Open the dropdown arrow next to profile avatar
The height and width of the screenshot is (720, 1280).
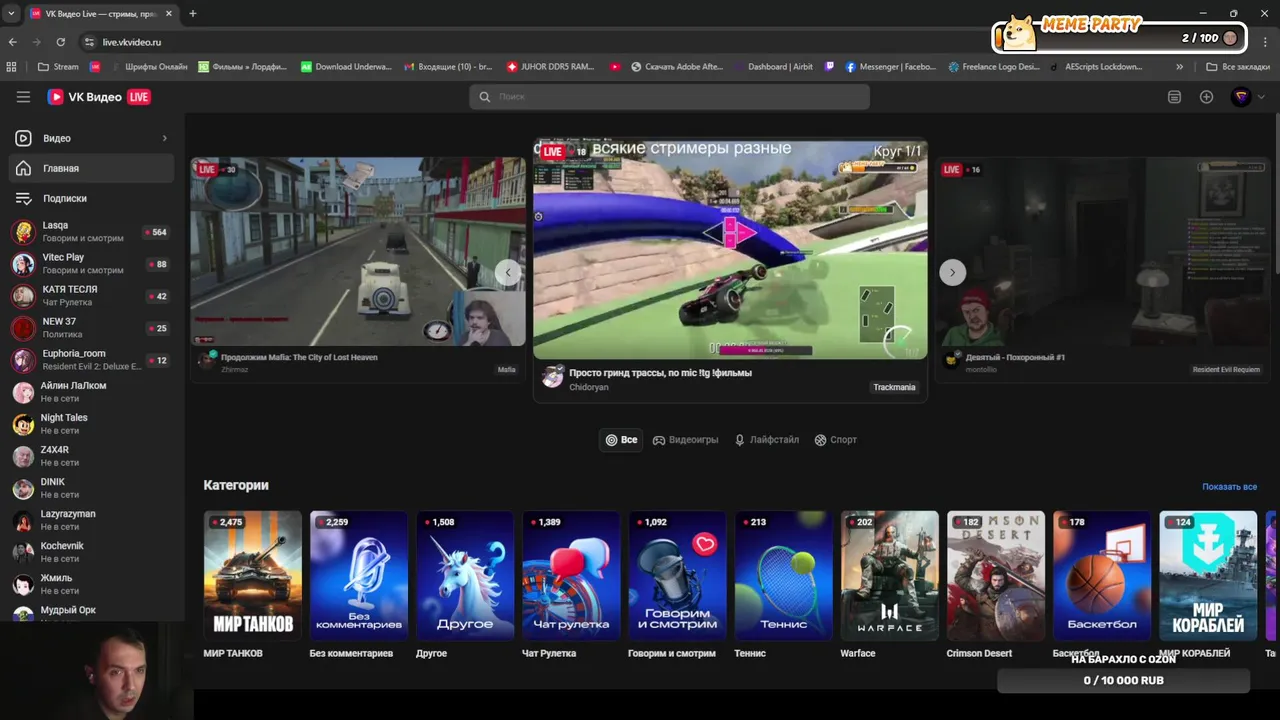click(1261, 97)
